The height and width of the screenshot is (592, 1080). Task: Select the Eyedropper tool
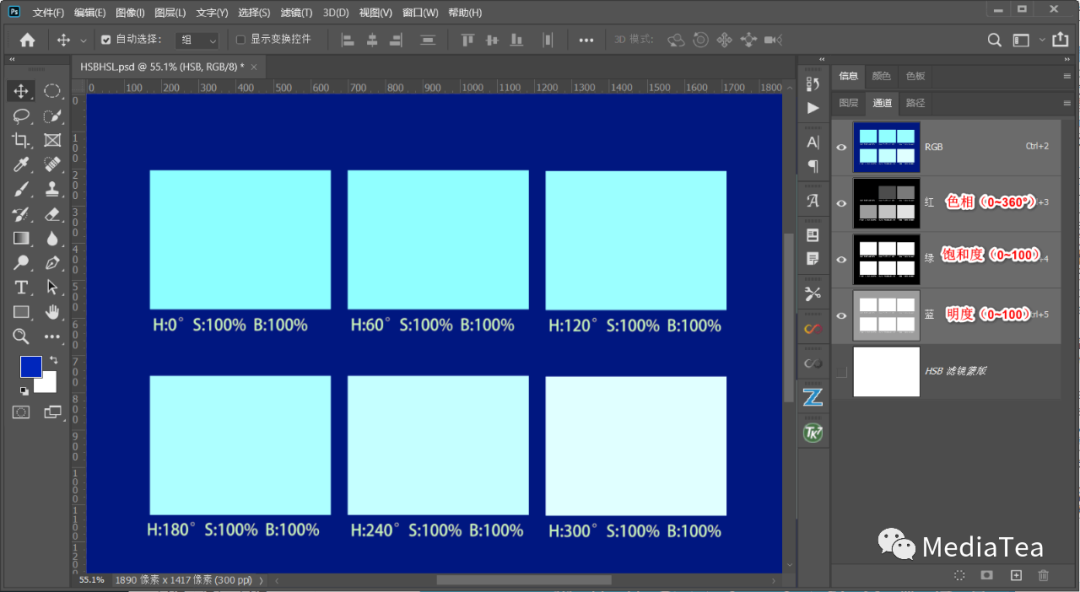pos(21,165)
